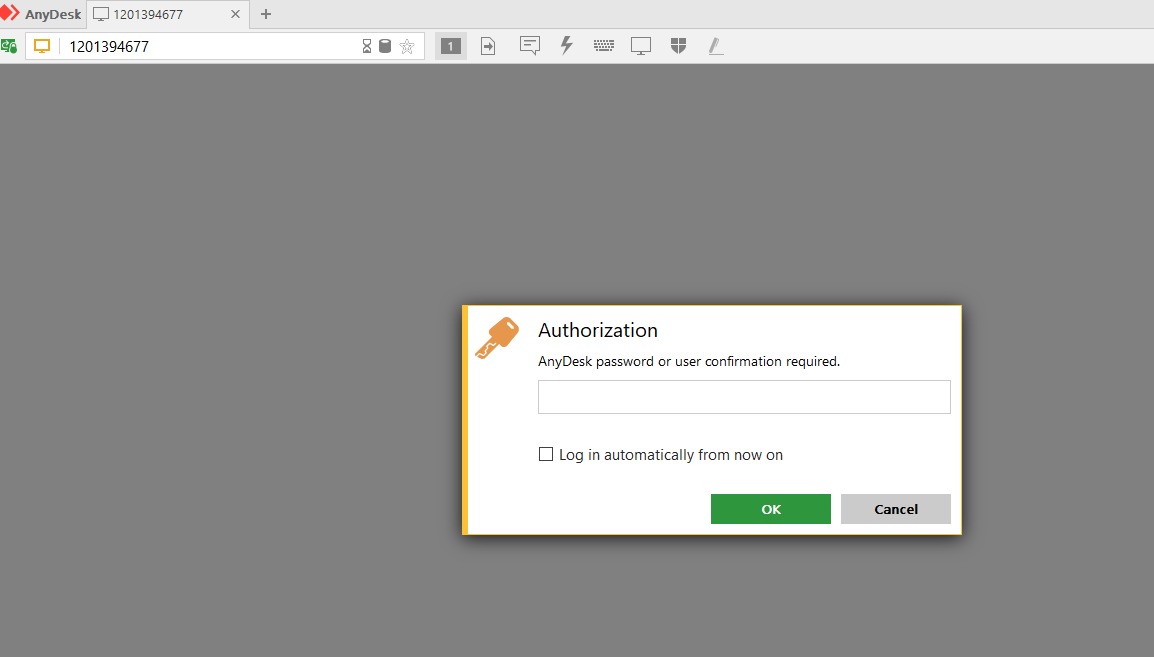Open the keyboard settings icon

click(603, 46)
